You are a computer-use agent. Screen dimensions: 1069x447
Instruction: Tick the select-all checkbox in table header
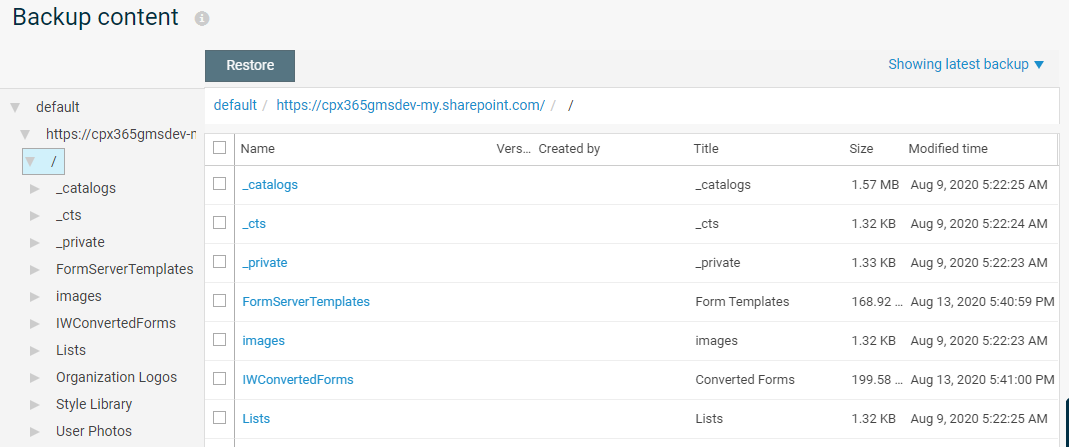[x=220, y=148]
